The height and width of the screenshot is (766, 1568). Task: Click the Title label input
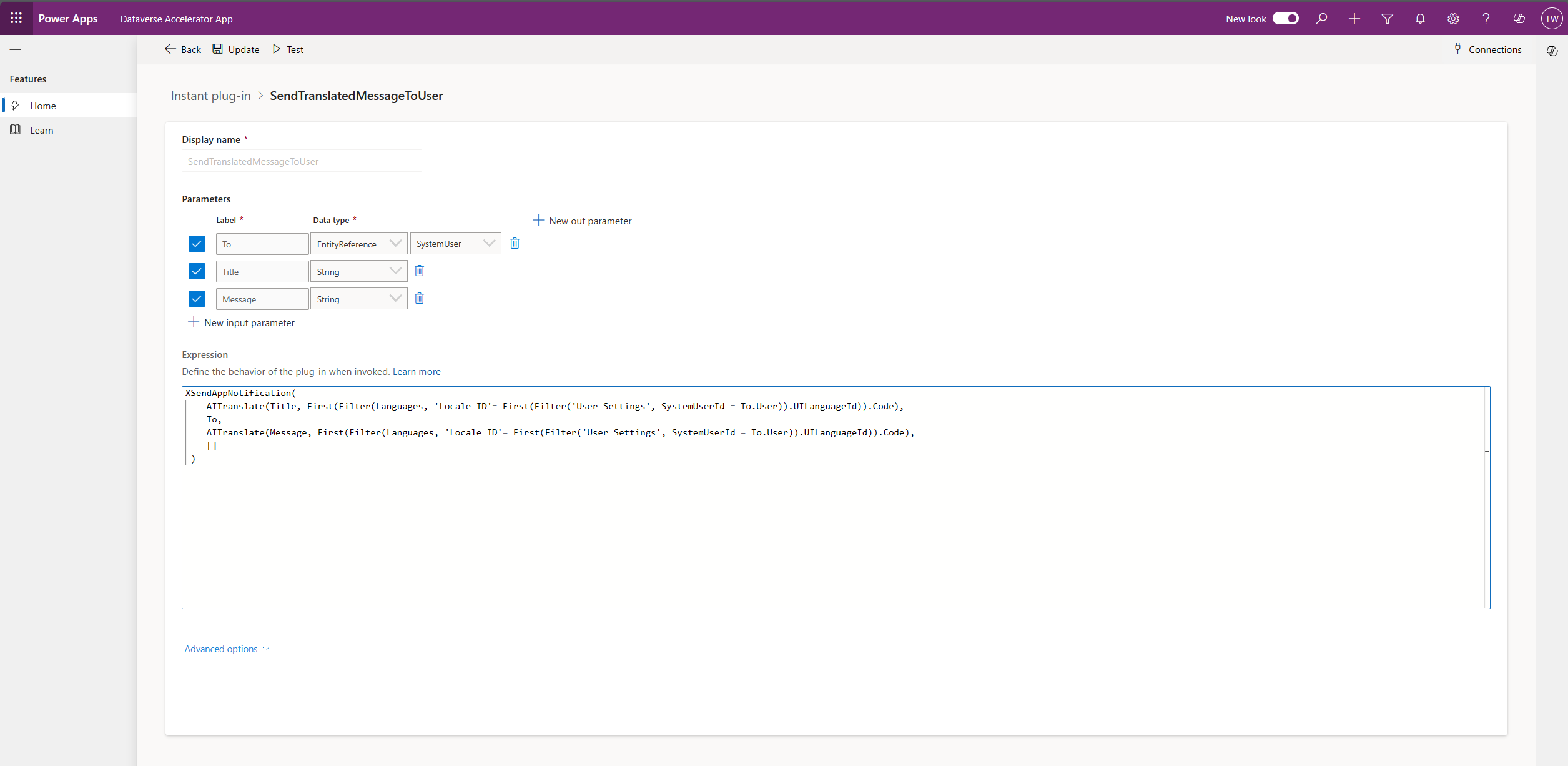[262, 271]
